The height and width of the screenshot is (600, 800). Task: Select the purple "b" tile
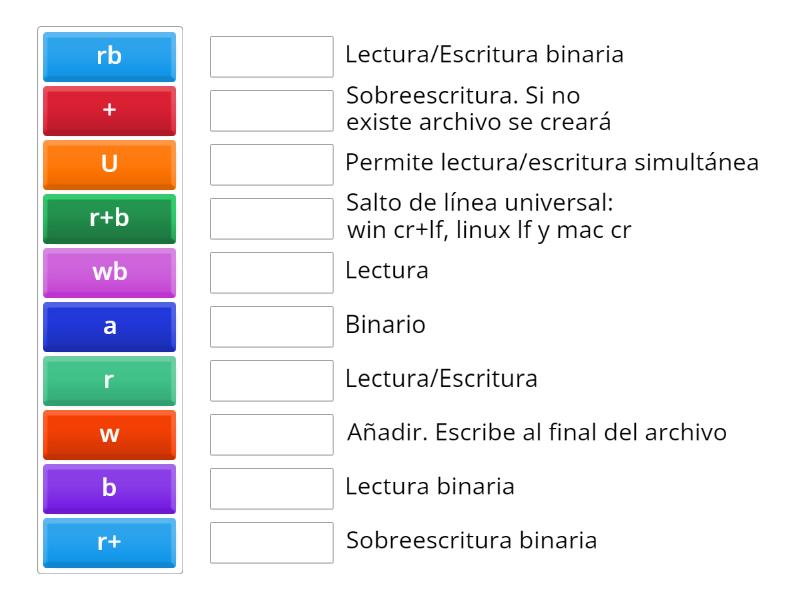pyautogui.click(x=109, y=489)
